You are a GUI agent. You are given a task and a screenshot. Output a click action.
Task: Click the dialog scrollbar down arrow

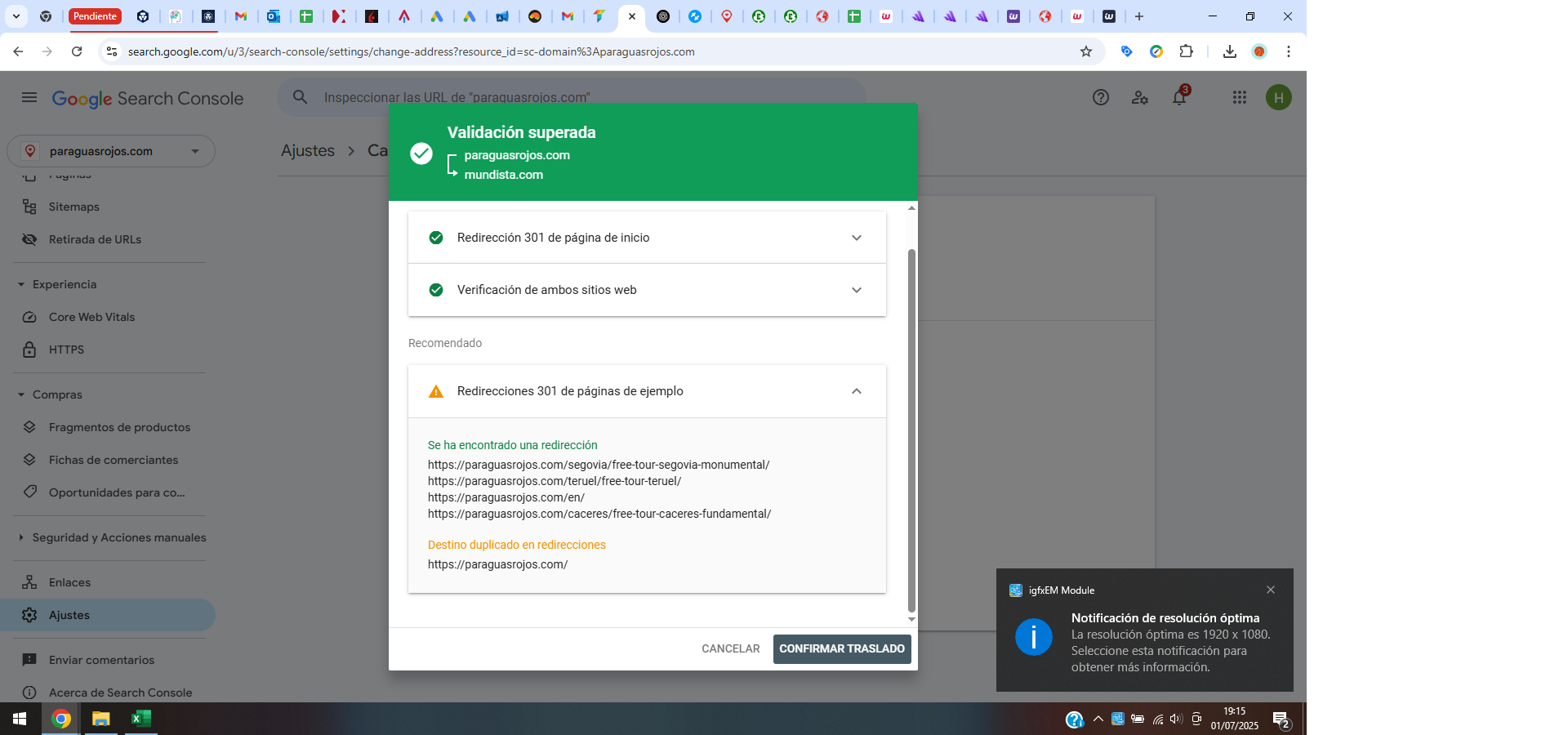[911, 620]
